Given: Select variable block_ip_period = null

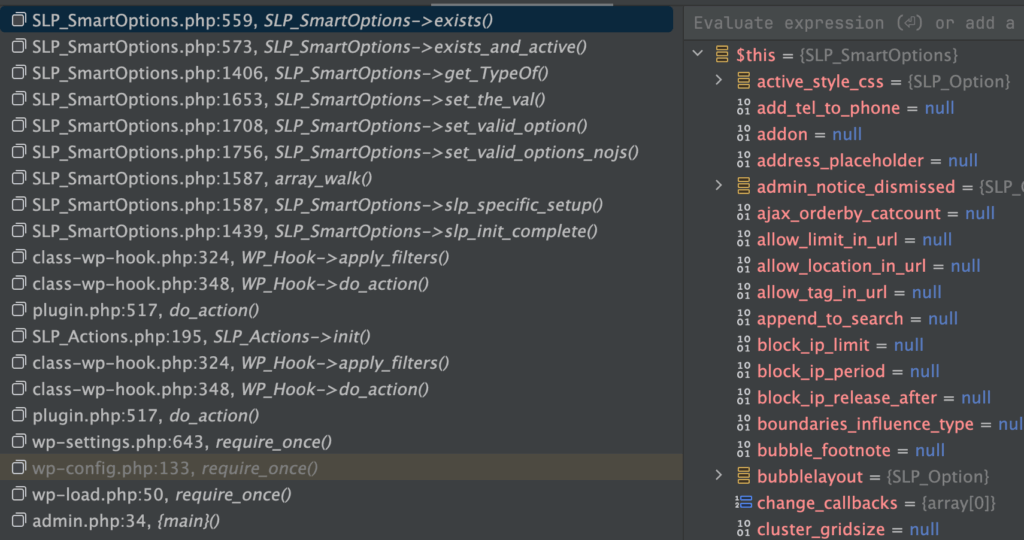Looking at the screenshot, I should tap(847, 371).
